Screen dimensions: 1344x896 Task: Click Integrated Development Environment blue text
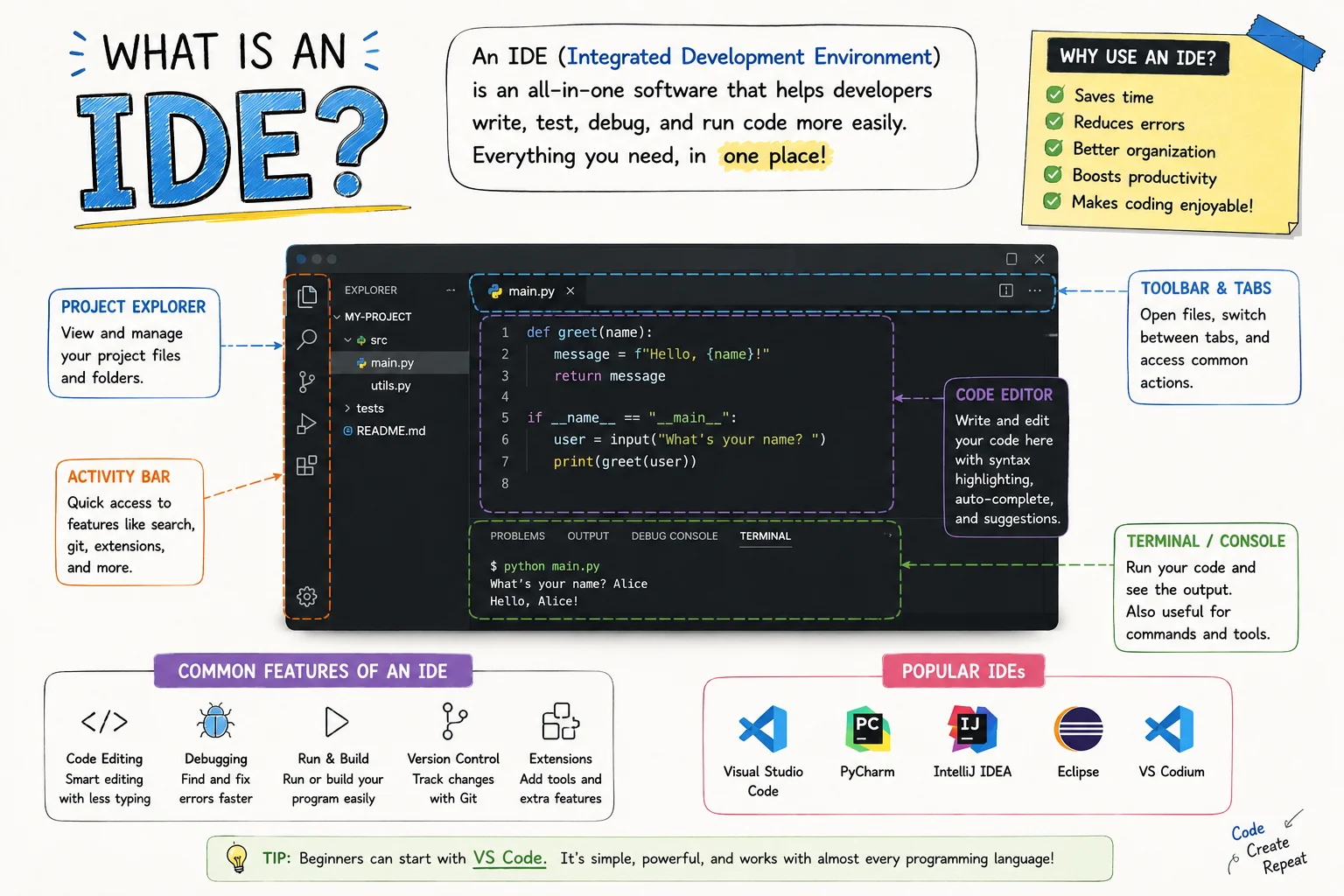coord(750,57)
